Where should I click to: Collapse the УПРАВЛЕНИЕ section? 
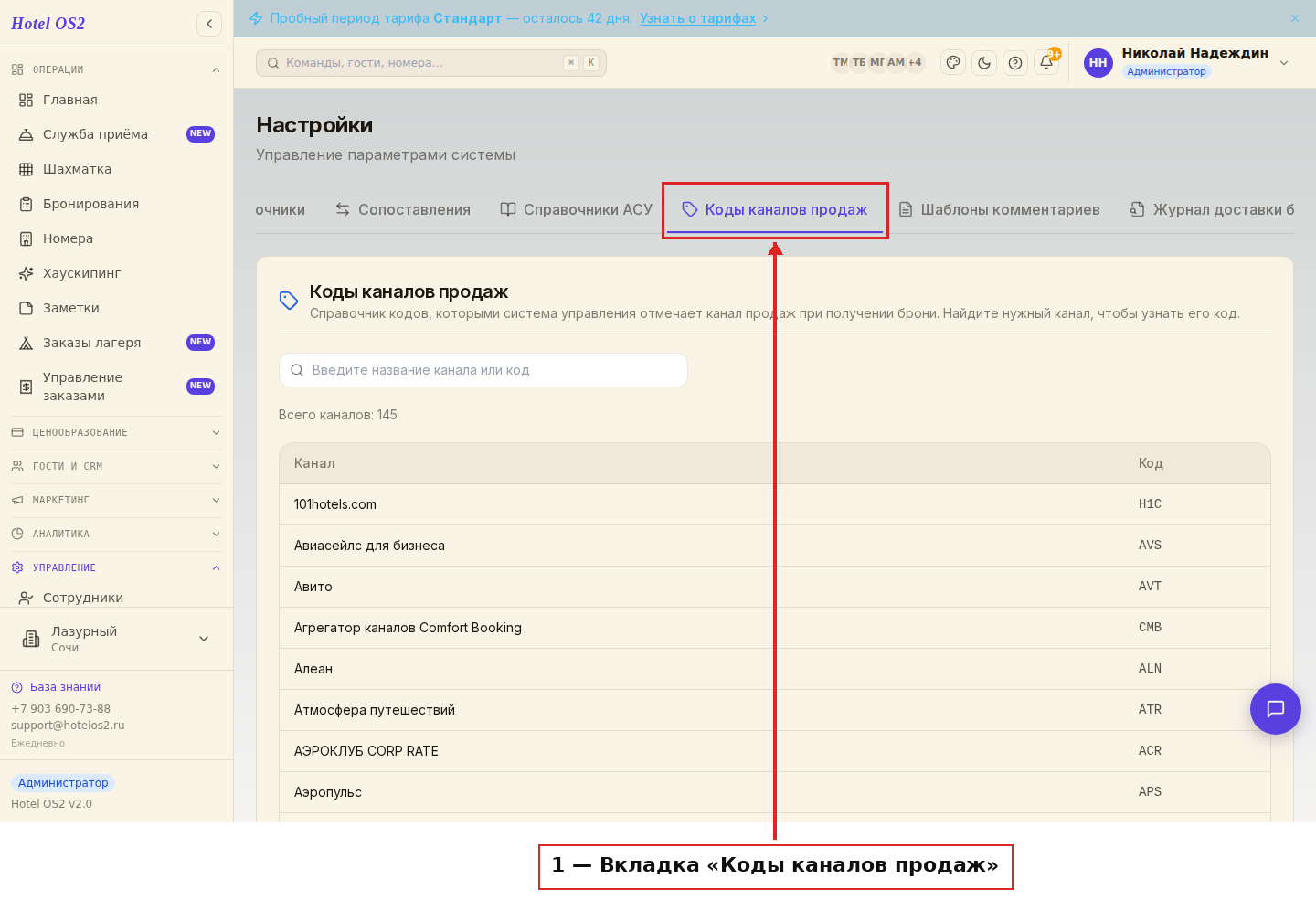point(116,567)
